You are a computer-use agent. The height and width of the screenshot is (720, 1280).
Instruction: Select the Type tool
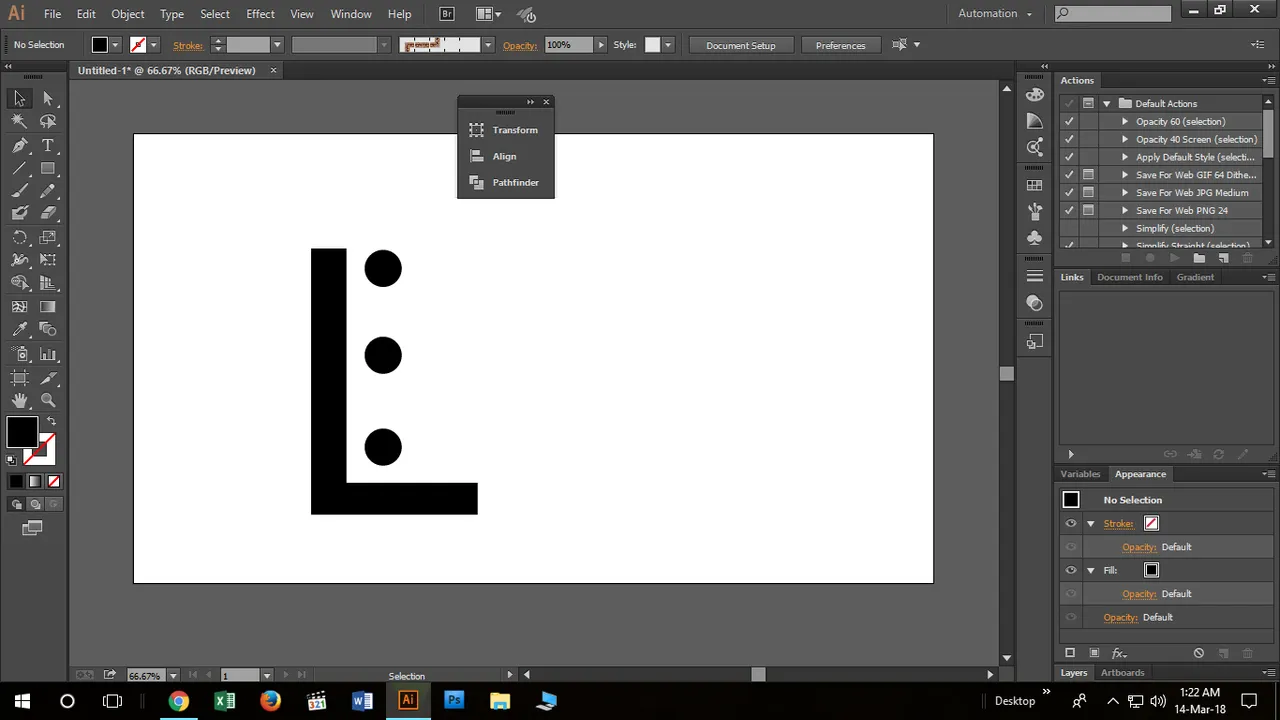[48, 146]
